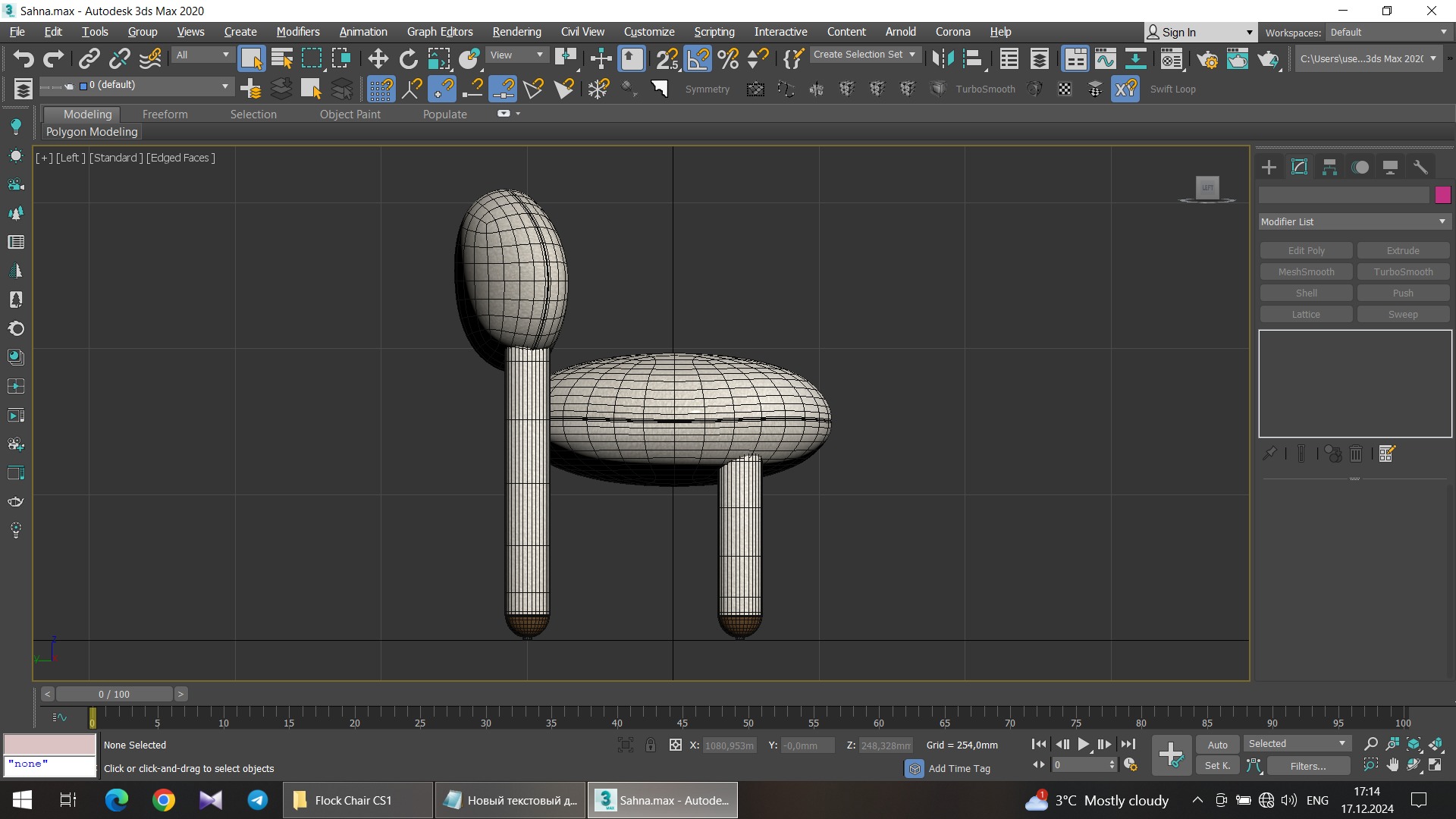This screenshot has height=819, width=1456.
Task: Open the selection filter All dropdown
Action: 202,55
